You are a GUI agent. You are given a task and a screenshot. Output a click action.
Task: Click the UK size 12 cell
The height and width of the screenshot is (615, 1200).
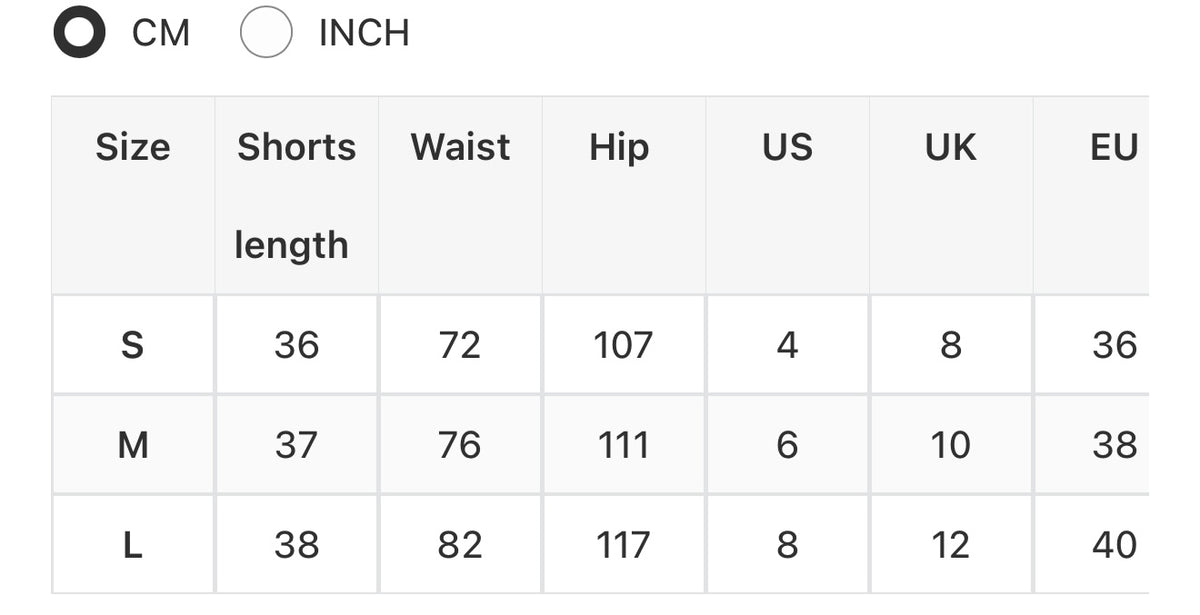tap(951, 544)
